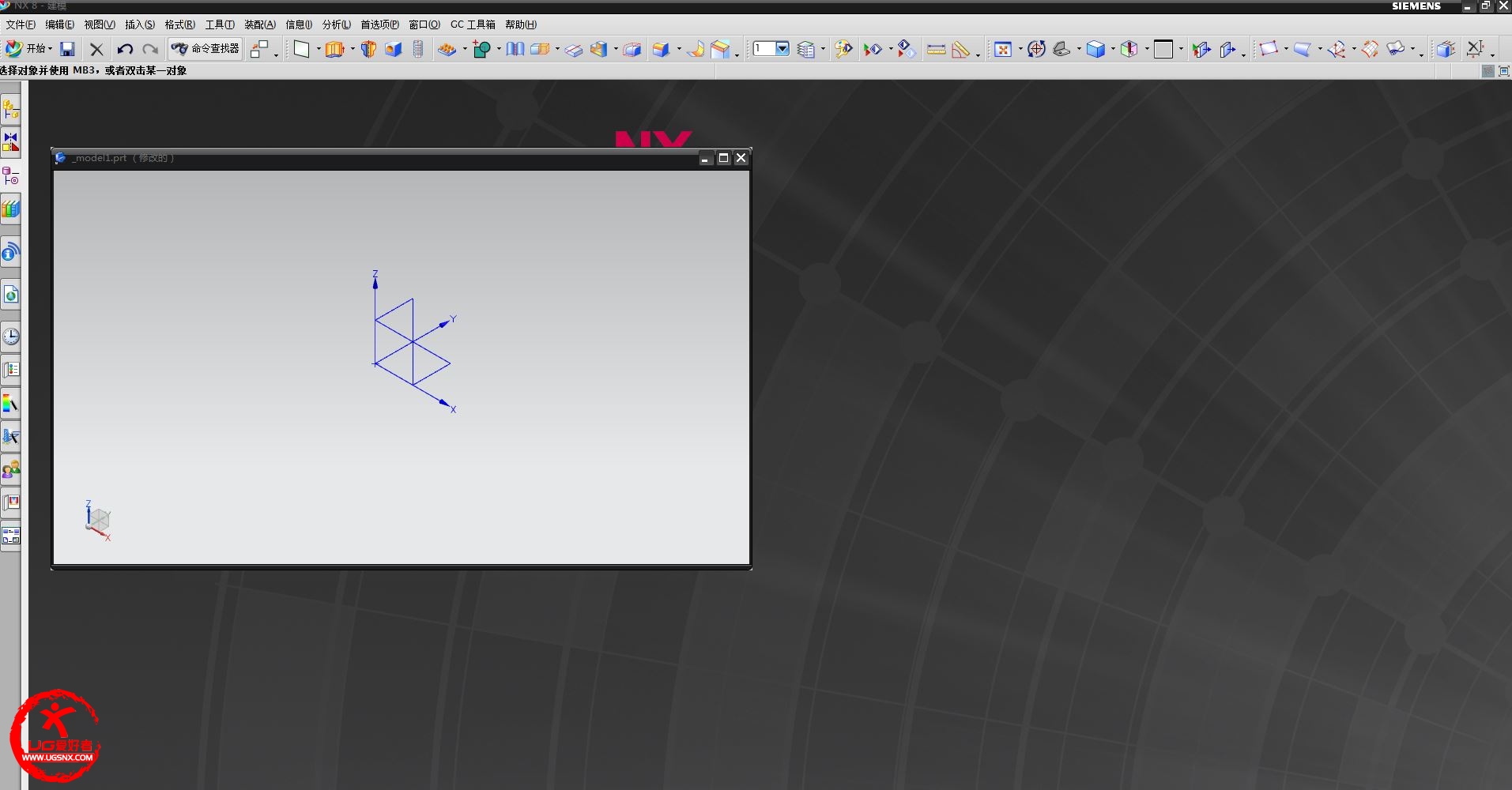Select the Extrude tool
This screenshot has height=790, width=1512.
point(335,49)
